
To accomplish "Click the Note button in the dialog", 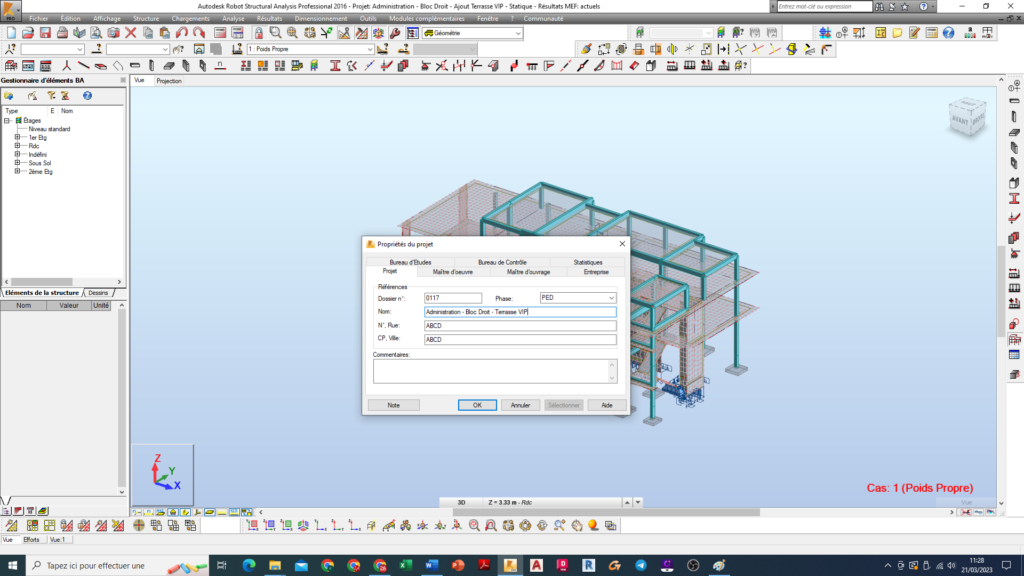I will click(x=393, y=405).
